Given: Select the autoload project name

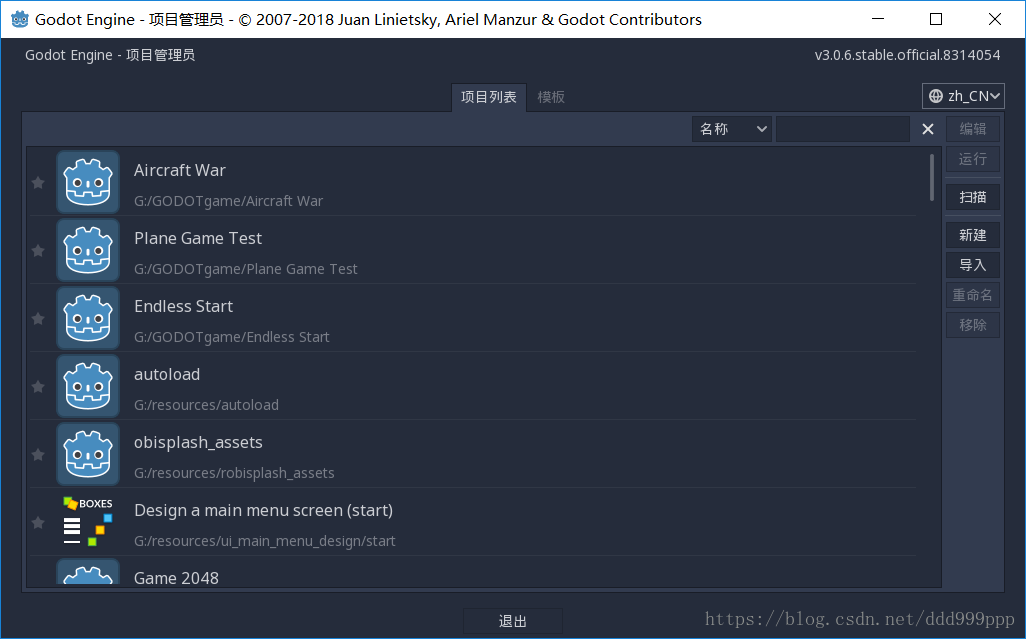Looking at the screenshot, I should click(x=168, y=374).
